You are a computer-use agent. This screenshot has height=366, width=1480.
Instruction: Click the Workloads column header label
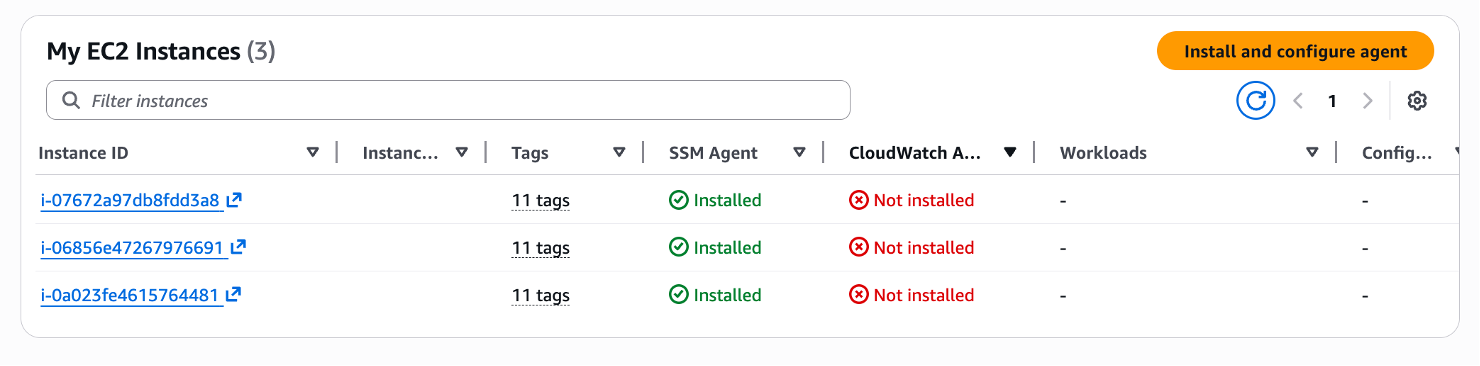[x=1103, y=153]
